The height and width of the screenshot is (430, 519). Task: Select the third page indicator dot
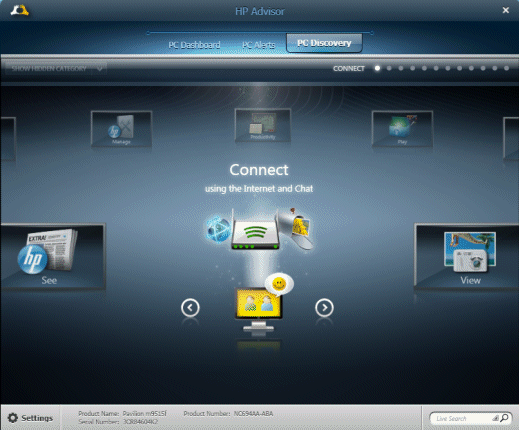tap(401, 68)
